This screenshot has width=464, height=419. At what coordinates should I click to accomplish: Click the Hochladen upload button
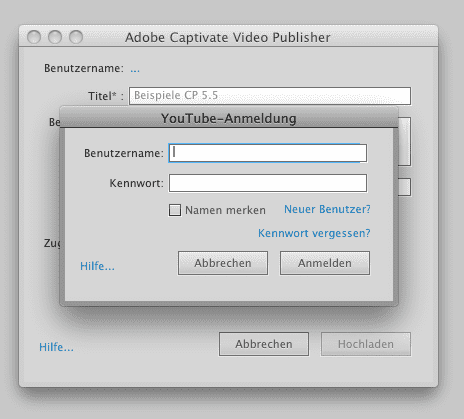click(x=366, y=344)
